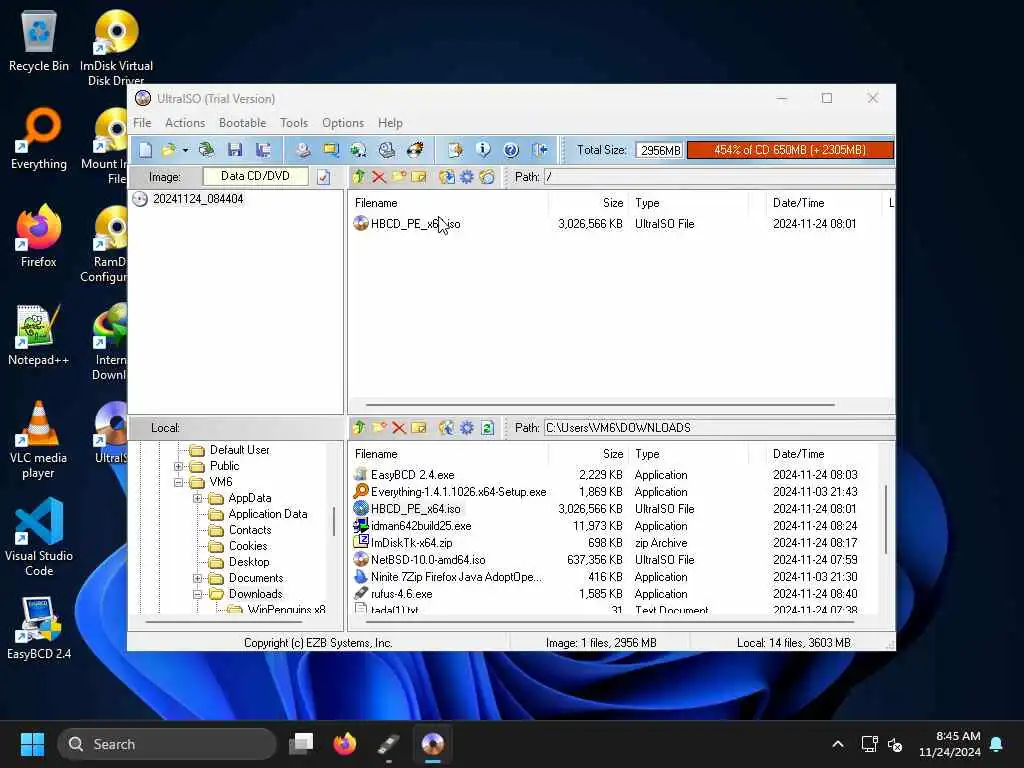Click Add Files icon in image toolbar
This screenshot has height=768, width=1024.
tap(447, 177)
